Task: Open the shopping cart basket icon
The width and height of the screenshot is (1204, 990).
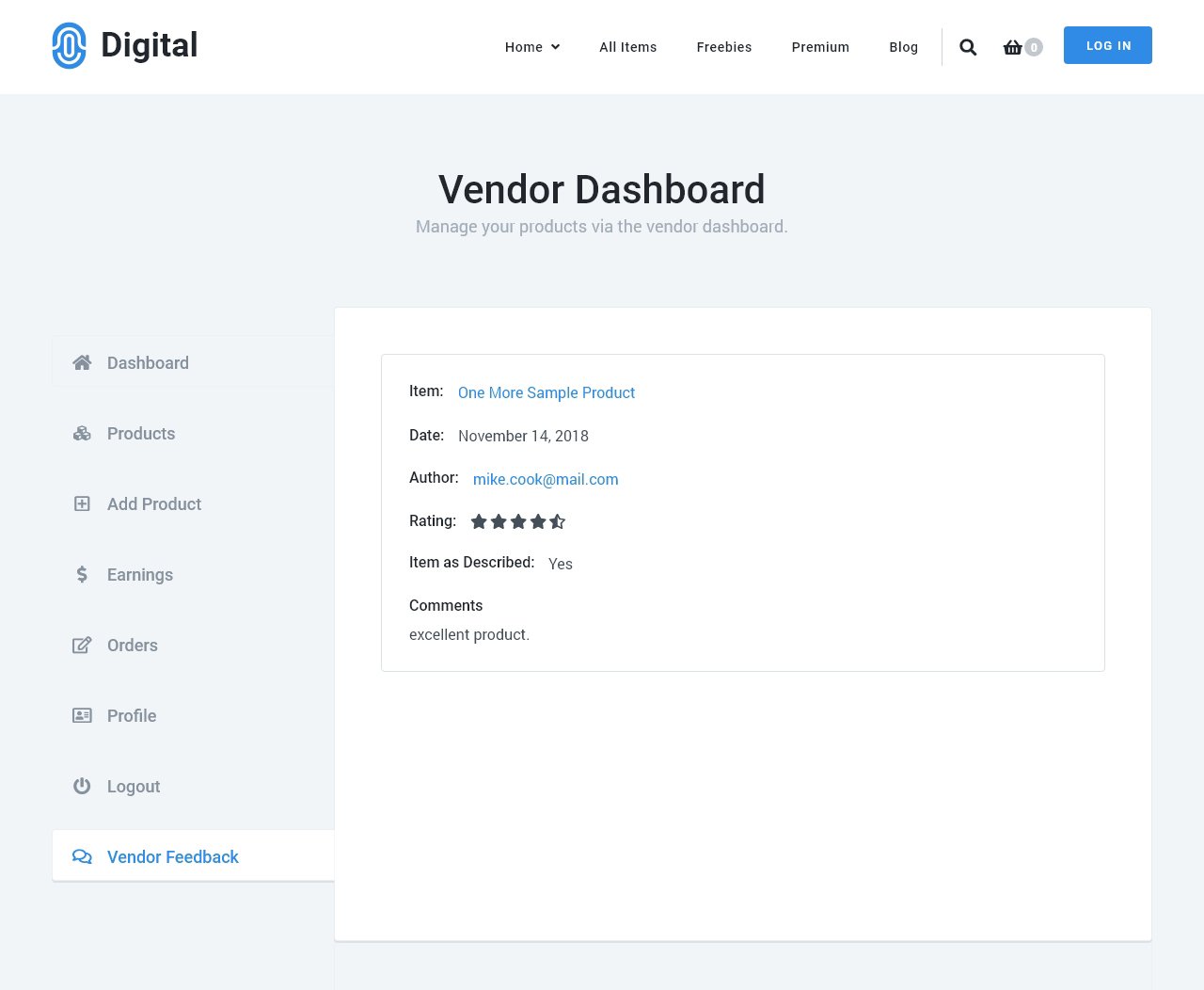Action: [1012, 47]
